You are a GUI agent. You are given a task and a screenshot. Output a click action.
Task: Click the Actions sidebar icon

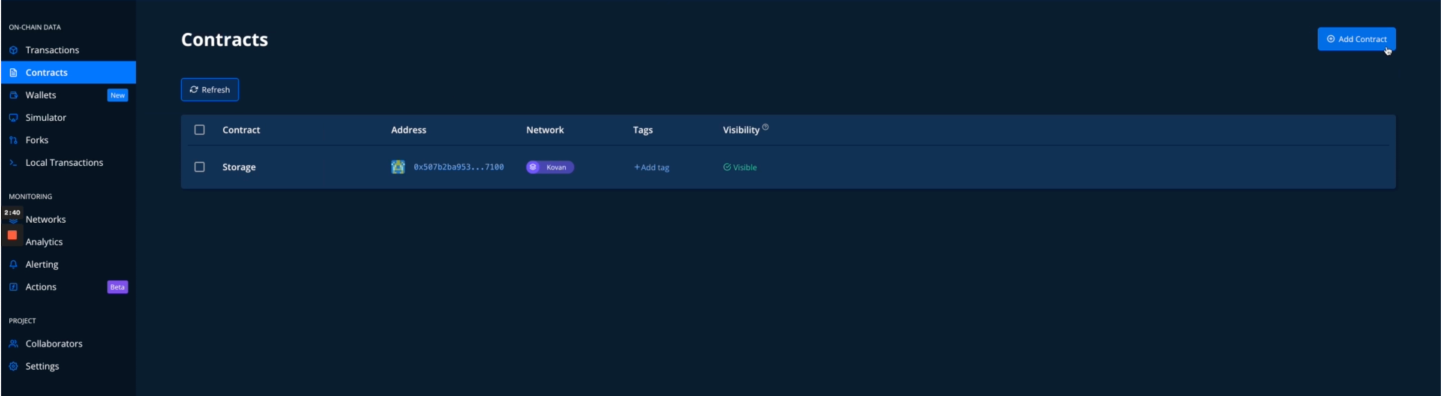pos(13,287)
